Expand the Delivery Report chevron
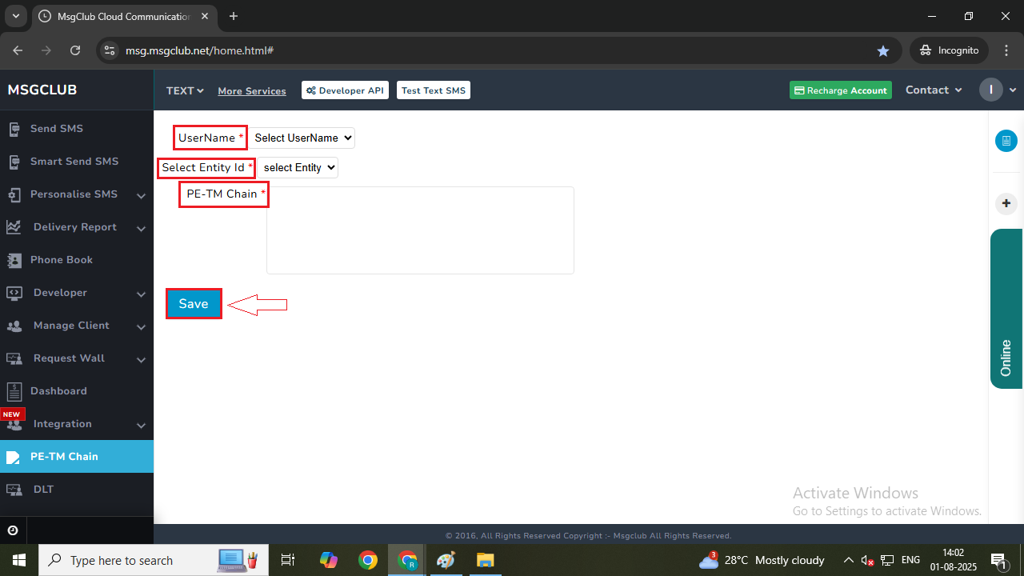Viewport: 1024px width, 576px height. pyautogui.click(x=141, y=229)
